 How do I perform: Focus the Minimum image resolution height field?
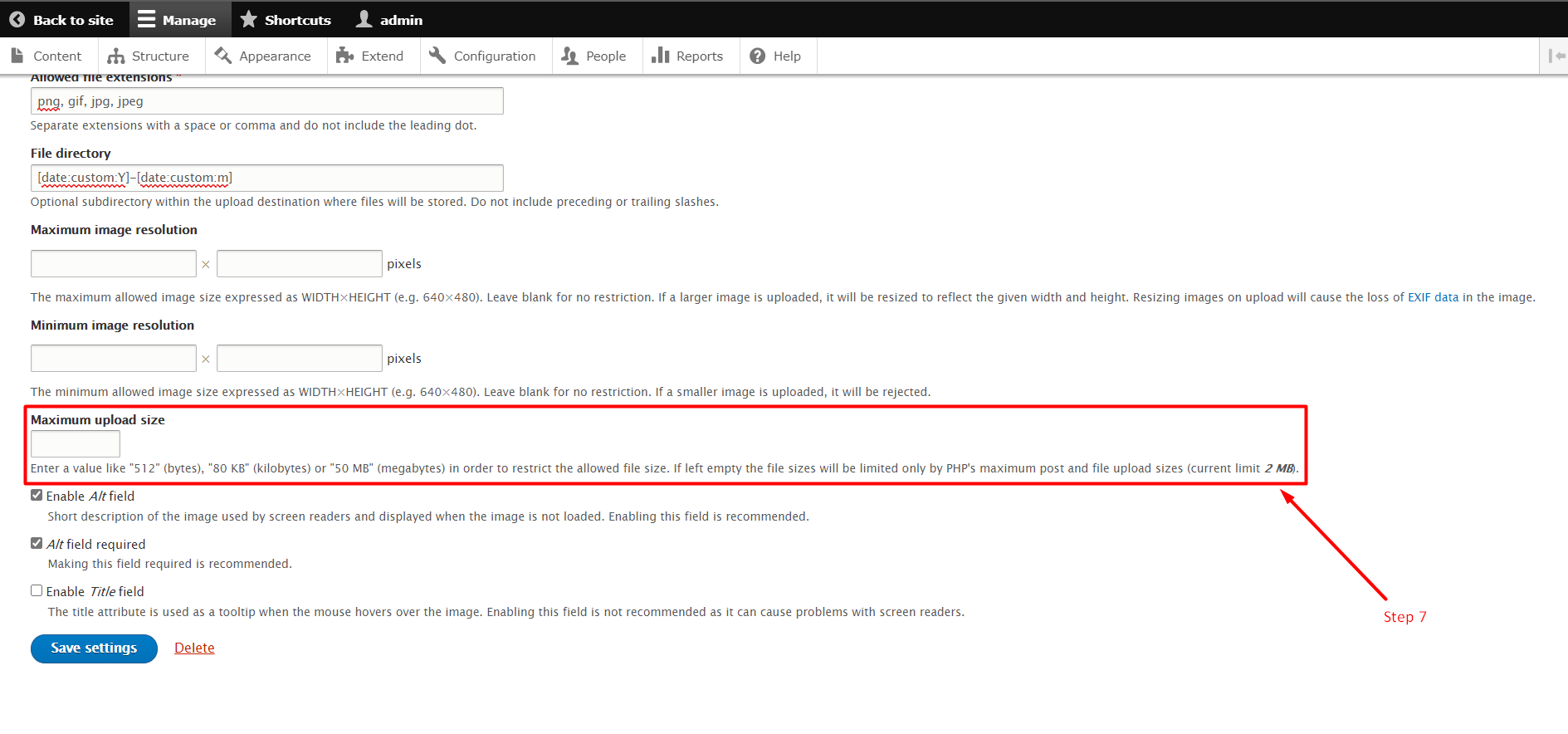point(300,359)
